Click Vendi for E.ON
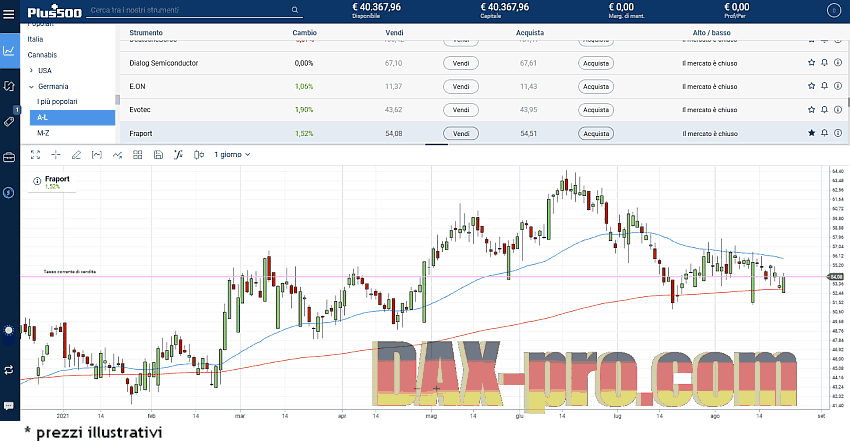Viewport: 850px width, 442px height. point(461,86)
